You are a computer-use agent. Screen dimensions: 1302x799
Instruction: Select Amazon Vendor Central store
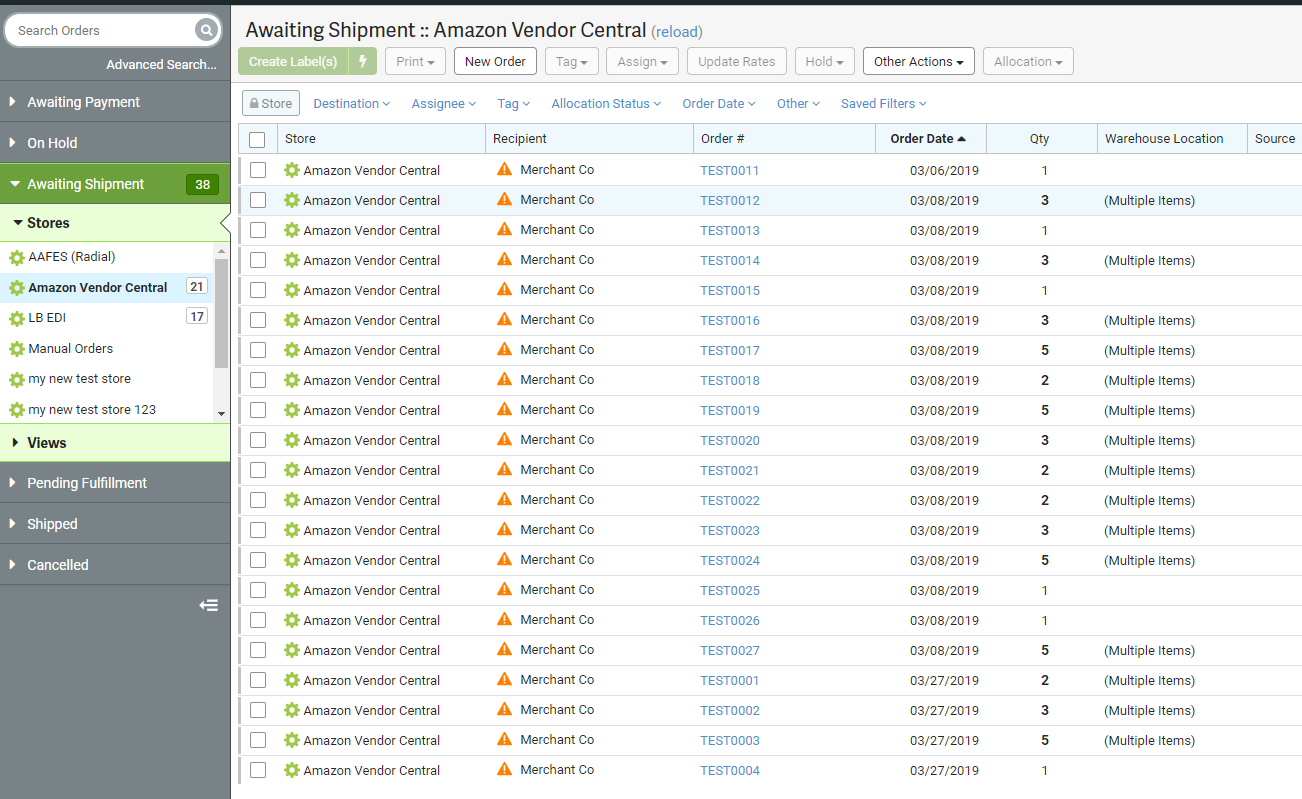tap(107, 287)
